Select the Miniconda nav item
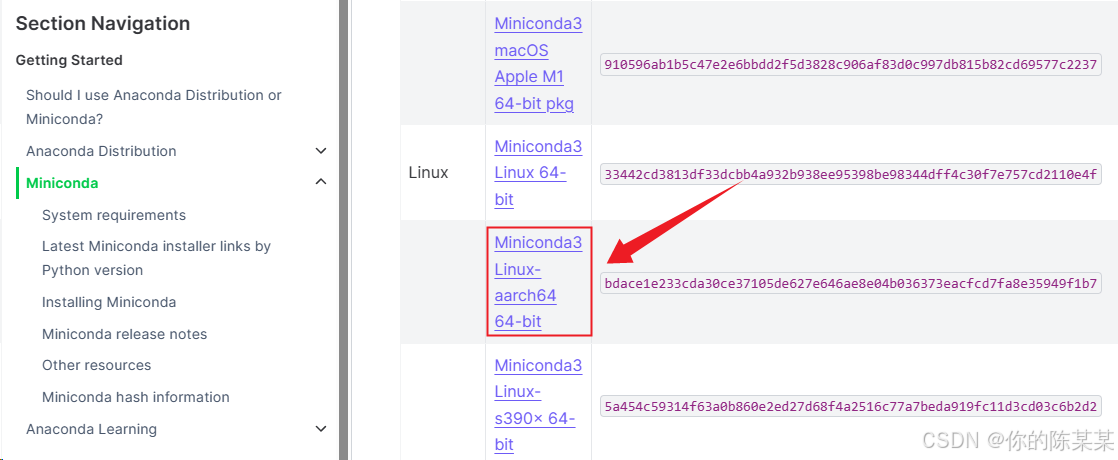This screenshot has height=460, width=1118. coord(62,183)
